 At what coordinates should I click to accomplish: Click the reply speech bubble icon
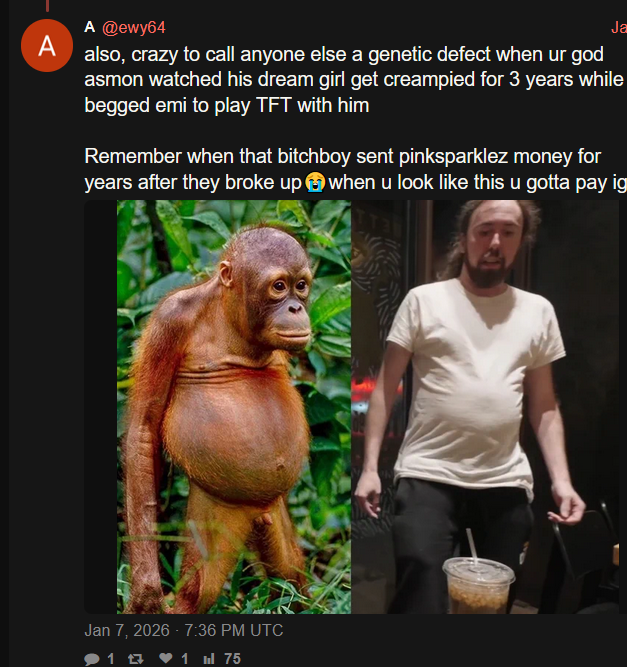pos(92,659)
